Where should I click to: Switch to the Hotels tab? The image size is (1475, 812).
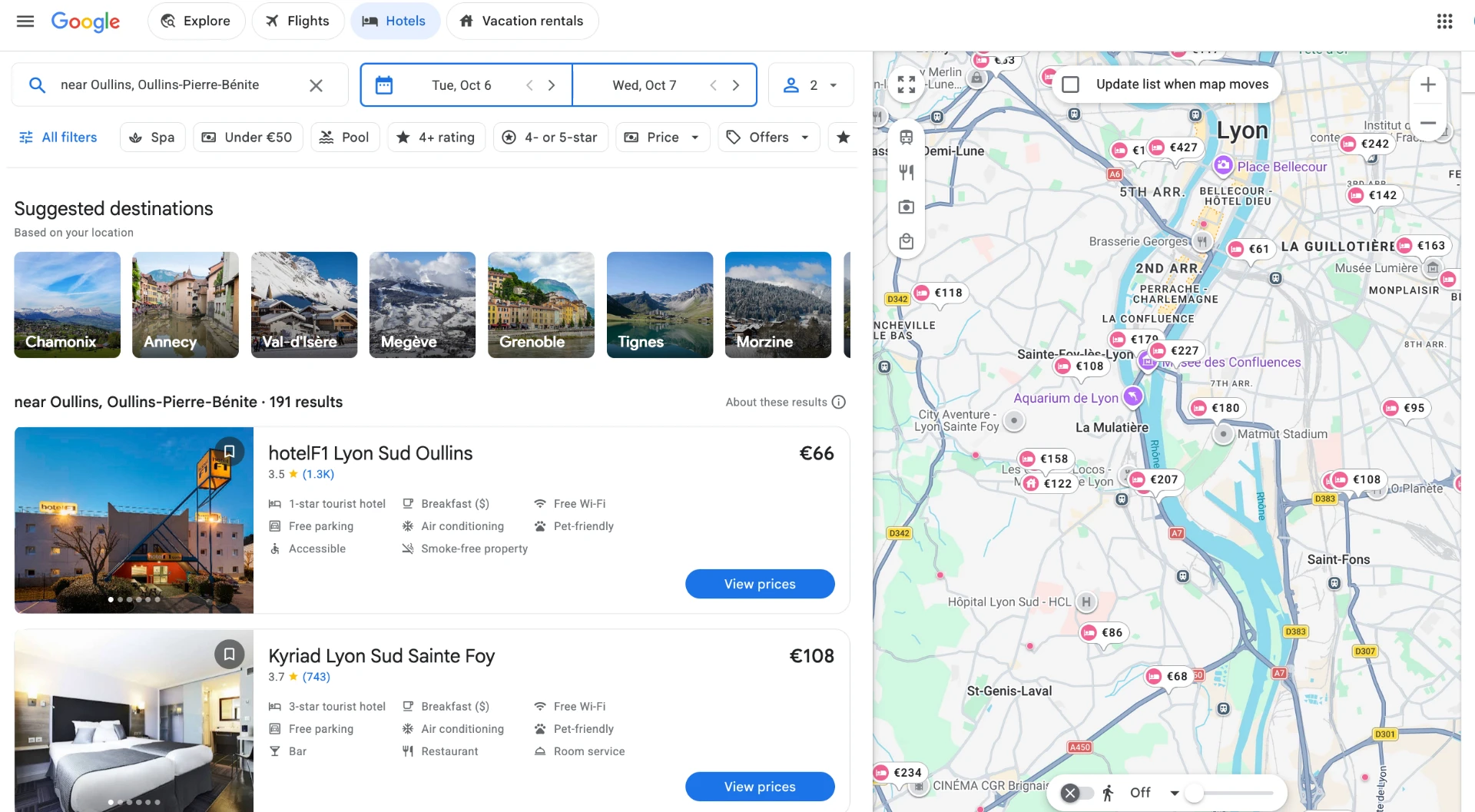coord(395,21)
